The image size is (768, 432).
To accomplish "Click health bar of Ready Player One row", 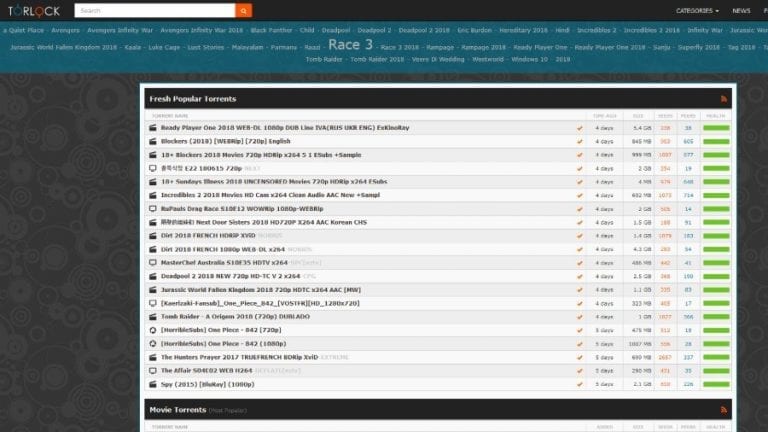I will pos(716,128).
